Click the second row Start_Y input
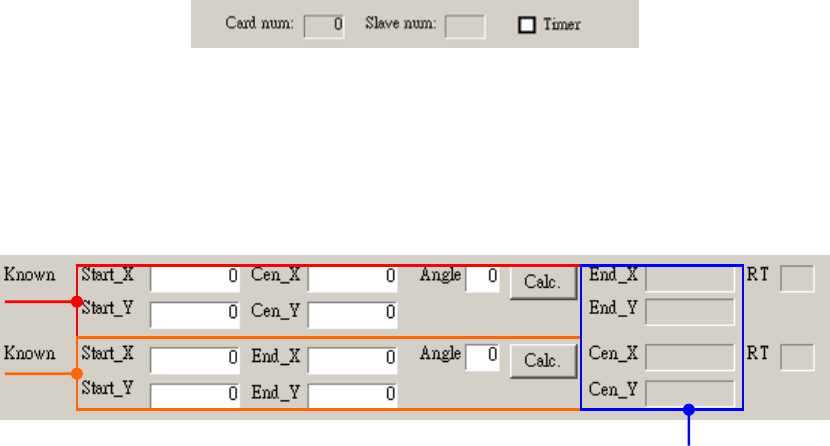Viewport: 830px width, 446px height. pos(195,395)
